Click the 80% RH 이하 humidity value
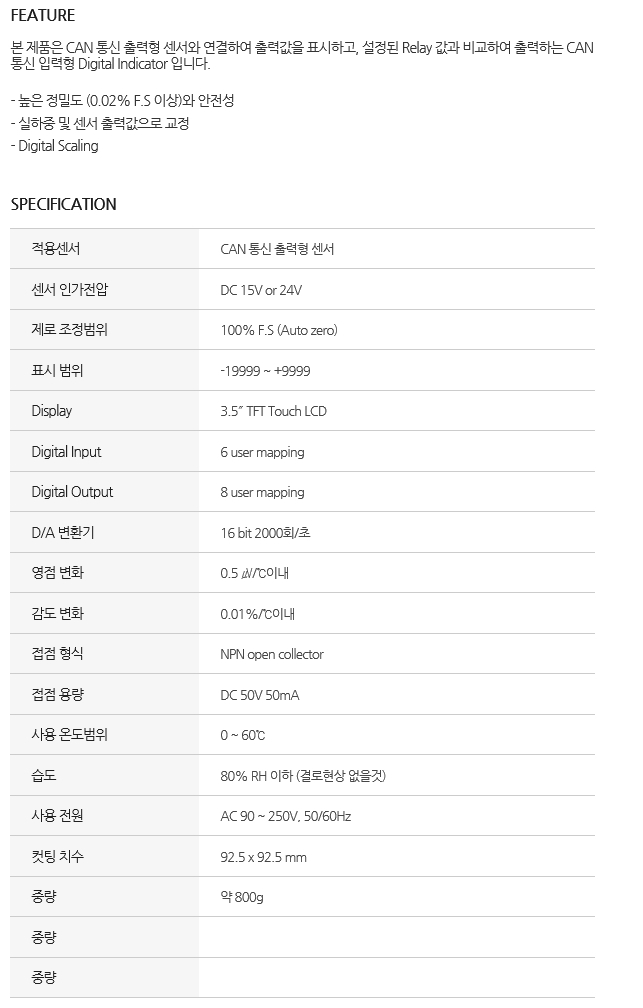Viewport: 643px width, 1008px height. (x=303, y=776)
